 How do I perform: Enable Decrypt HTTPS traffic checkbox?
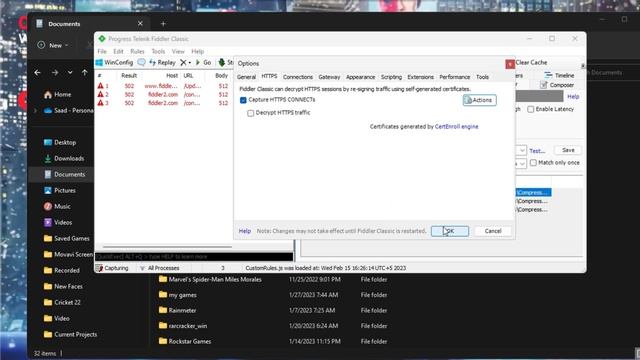[251, 113]
